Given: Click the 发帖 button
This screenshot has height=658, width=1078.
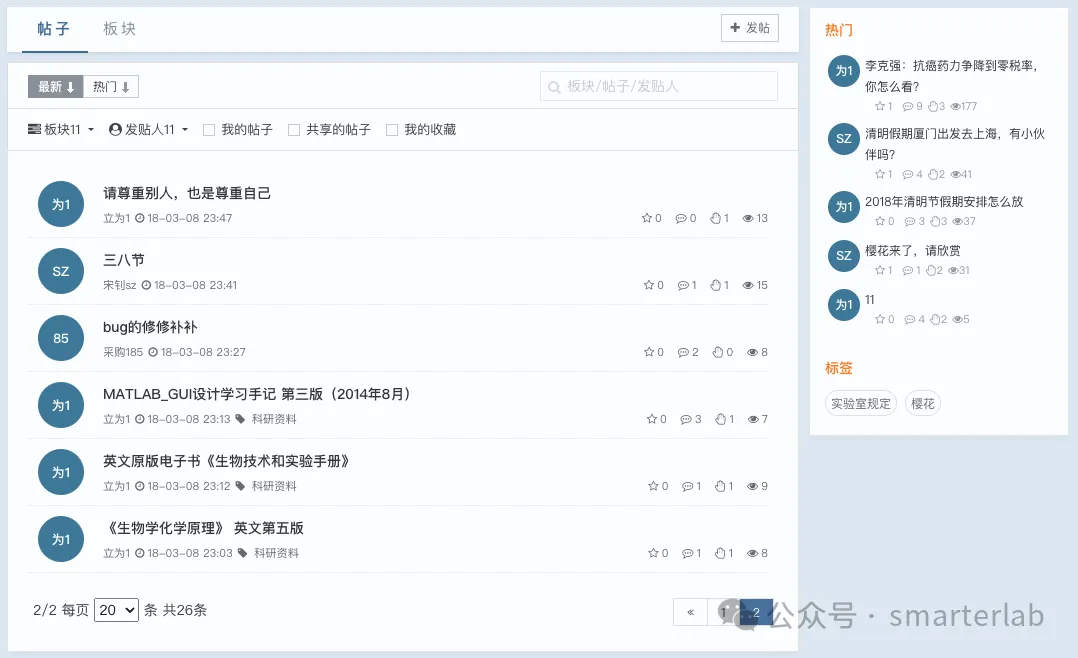Looking at the screenshot, I should tap(750, 28).
